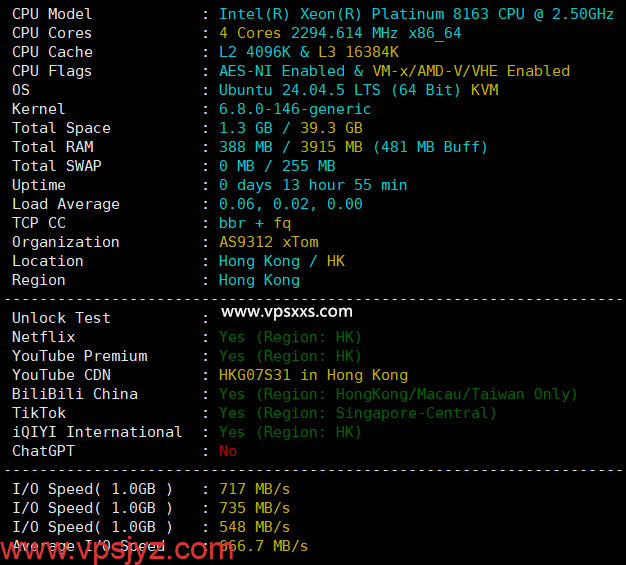Click the "ChatGPT" label
Image resolution: width=626 pixels, height=565 pixels.
click(43, 451)
